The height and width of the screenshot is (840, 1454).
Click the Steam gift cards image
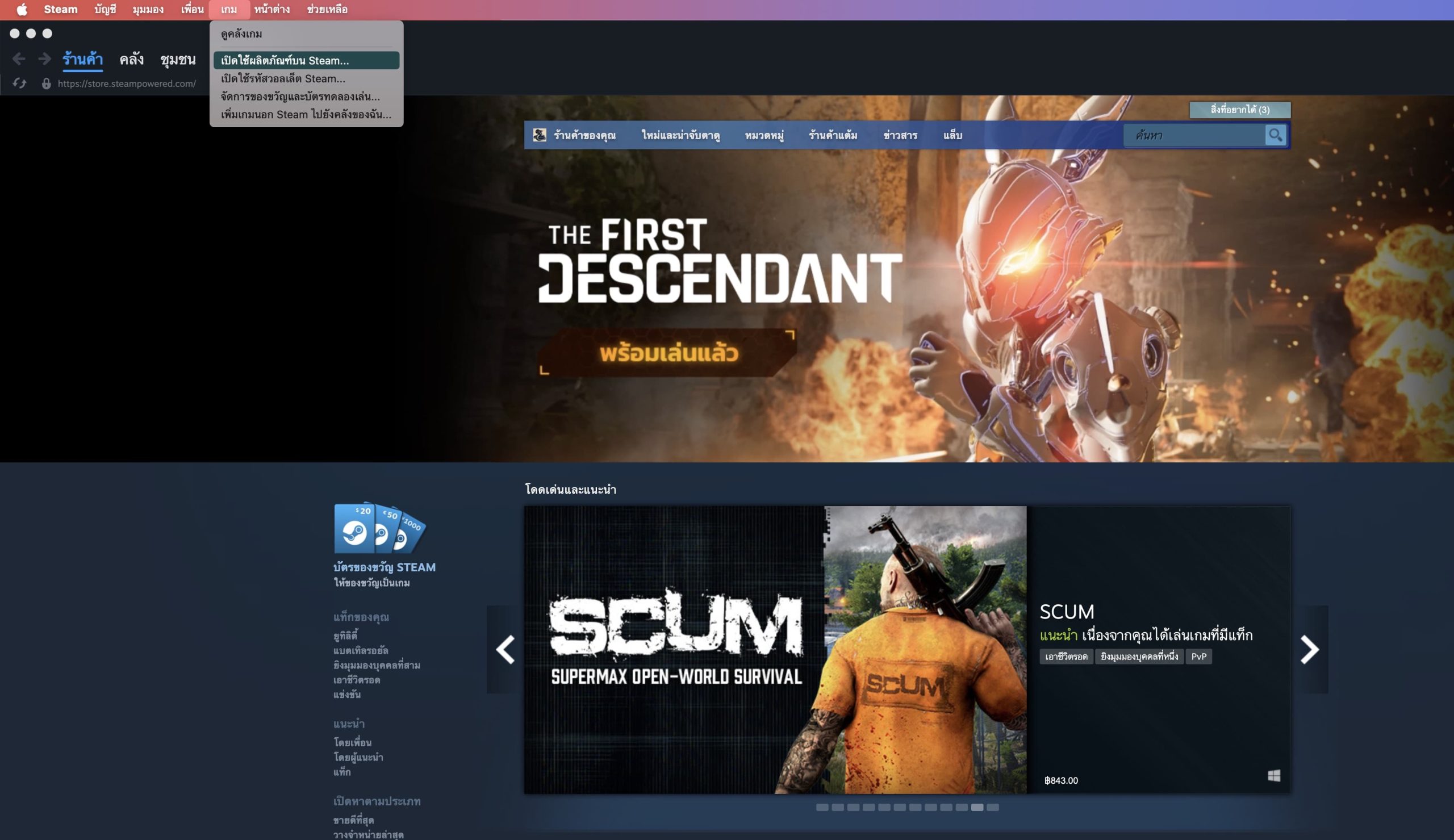pos(379,528)
